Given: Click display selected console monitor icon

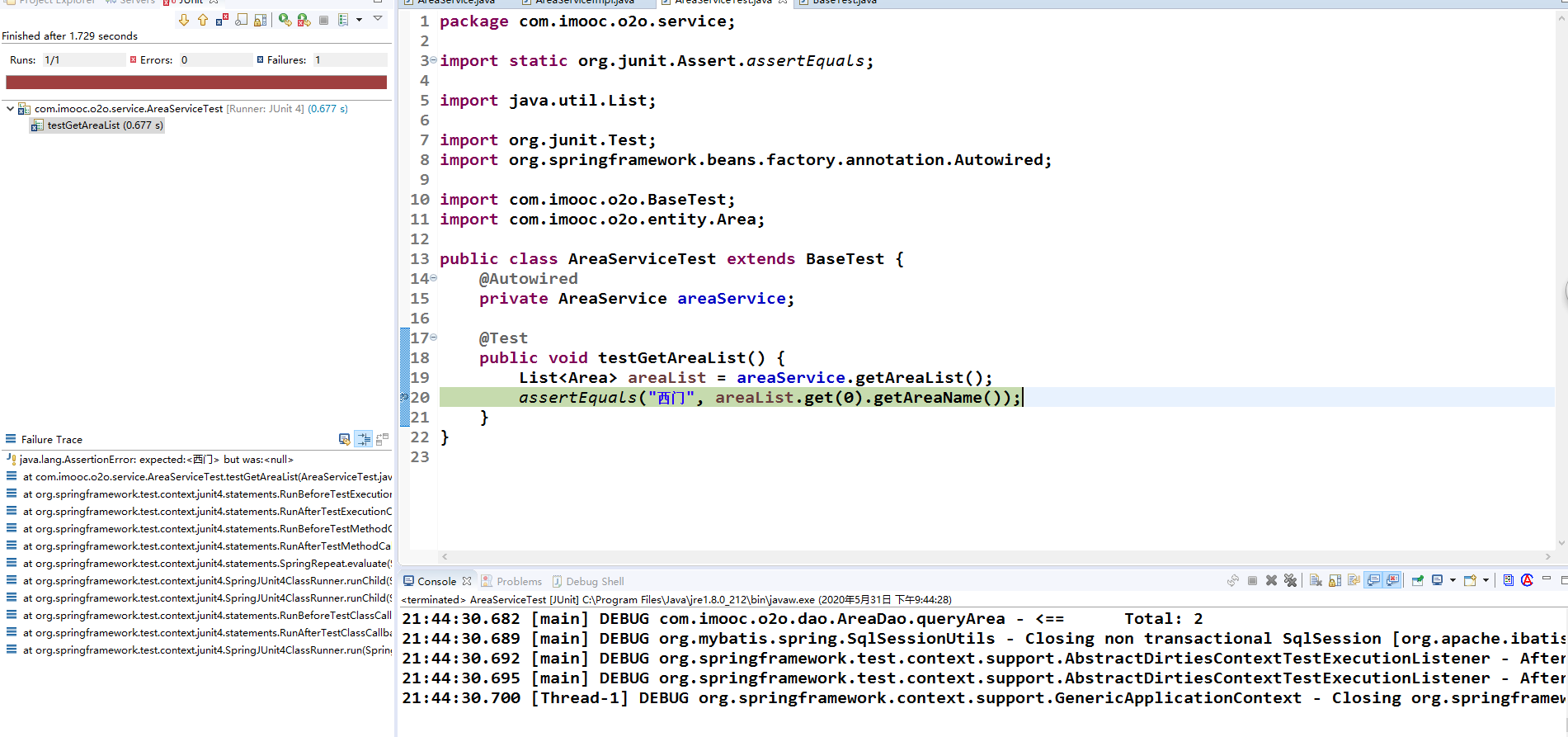Looking at the screenshot, I should (x=1438, y=580).
